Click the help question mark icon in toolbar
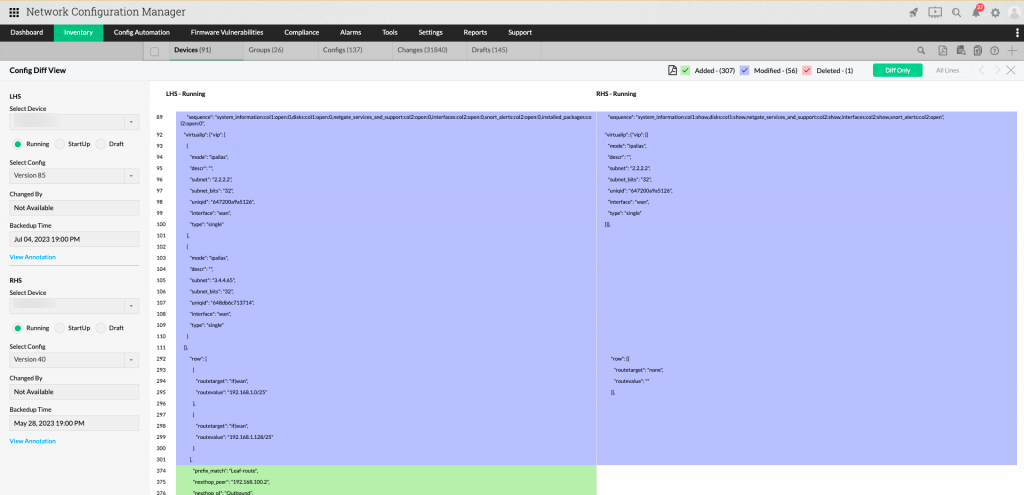The image size is (1024, 495). coord(994,50)
